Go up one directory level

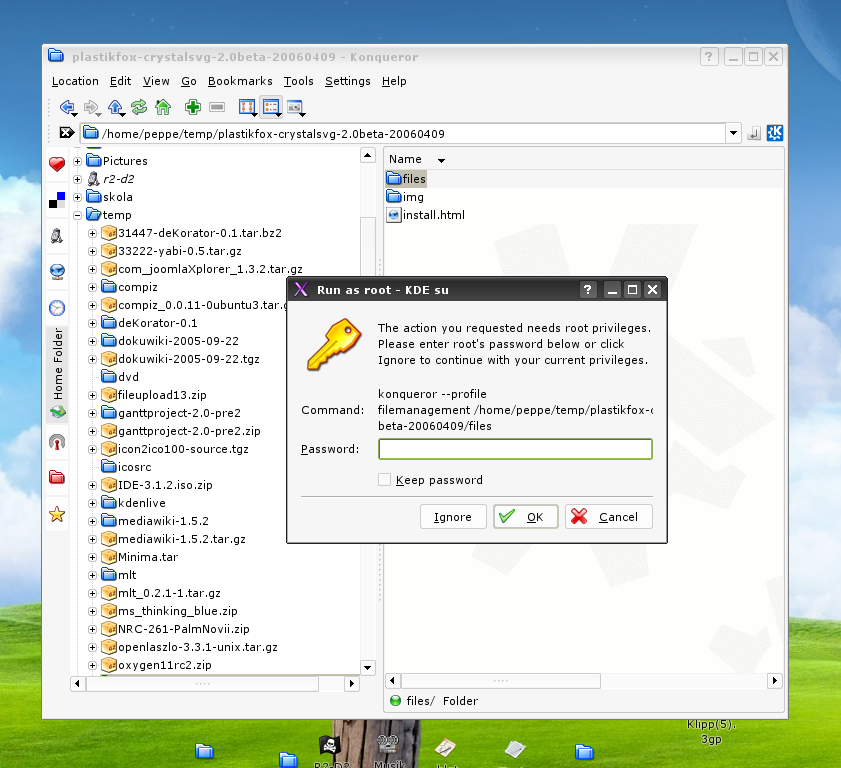tap(115, 107)
